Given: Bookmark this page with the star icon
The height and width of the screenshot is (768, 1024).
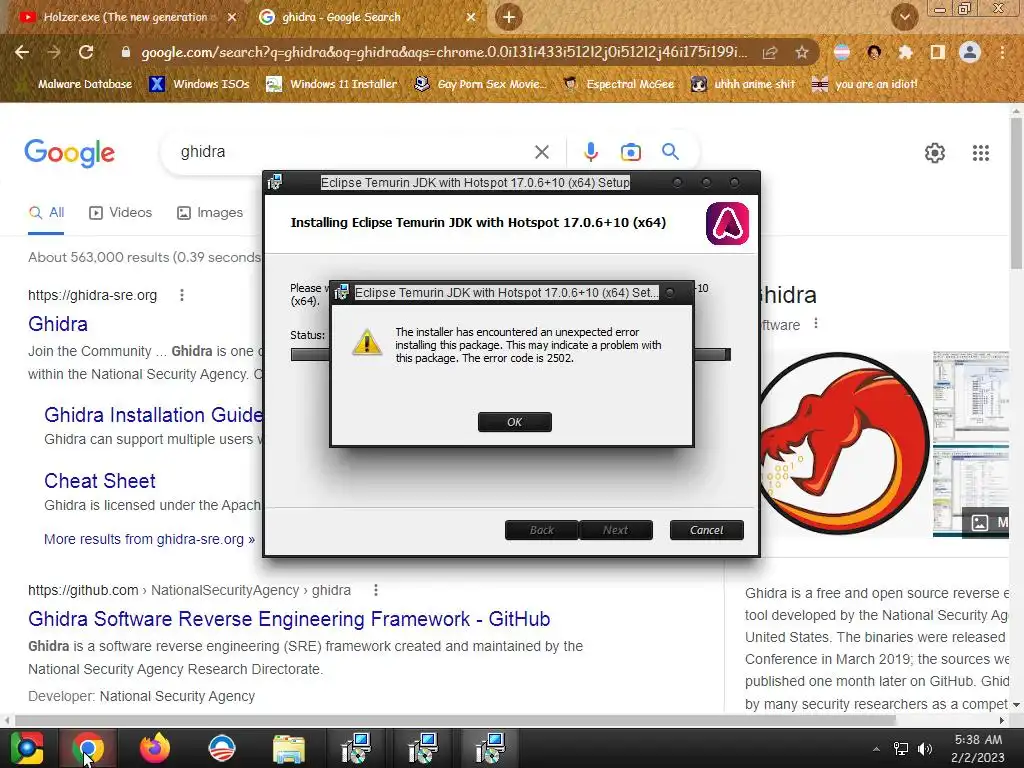Looking at the screenshot, I should 801,52.
